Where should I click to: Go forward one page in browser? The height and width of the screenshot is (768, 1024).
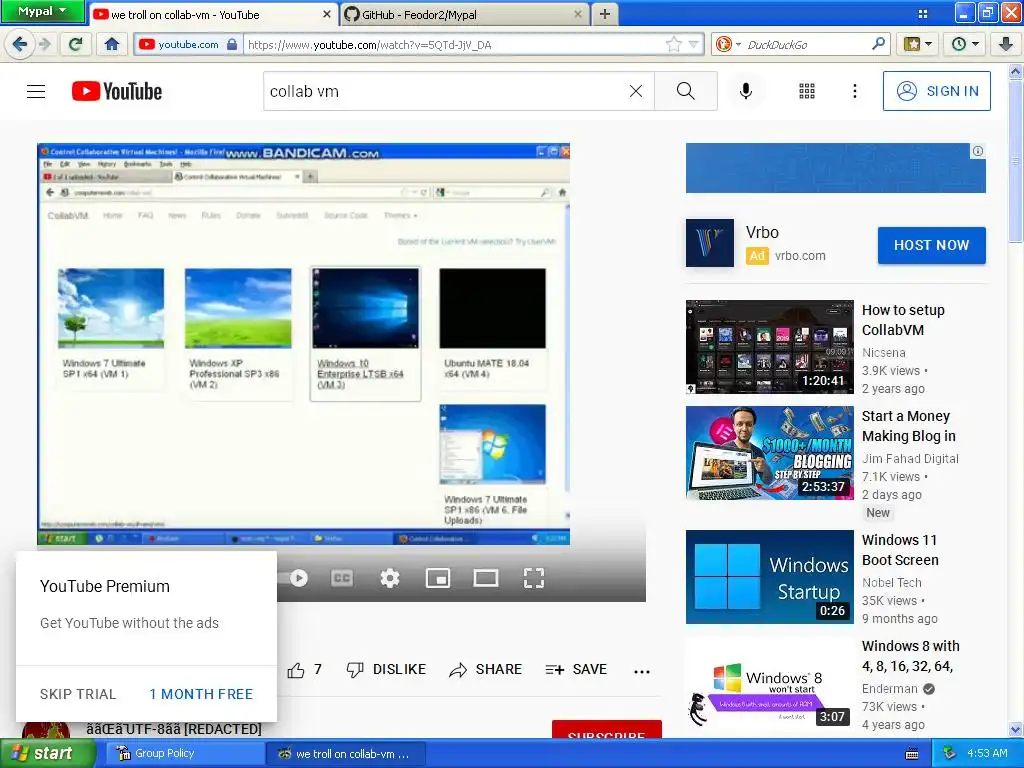click(x=44, y=44)
